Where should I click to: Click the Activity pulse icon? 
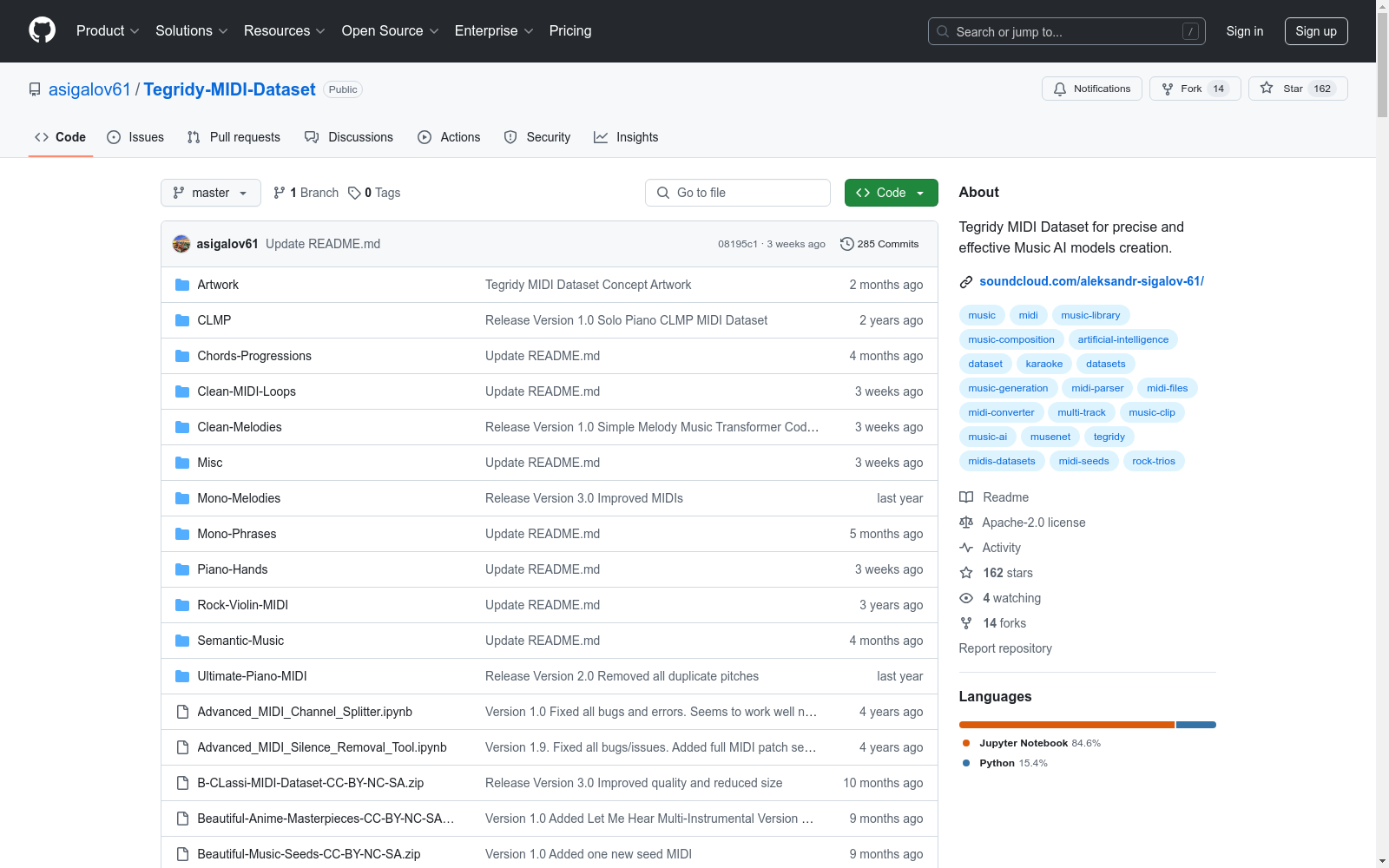[966, 548]
